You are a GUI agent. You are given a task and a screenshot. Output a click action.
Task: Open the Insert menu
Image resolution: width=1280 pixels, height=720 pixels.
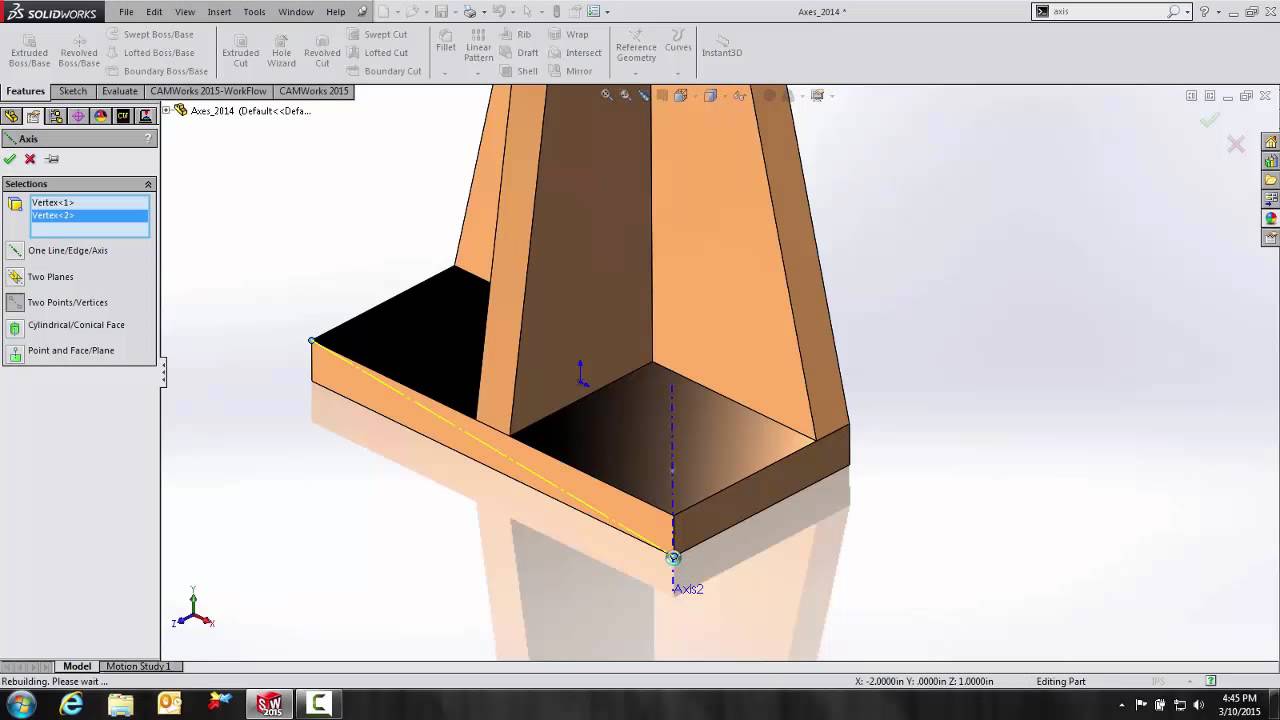coord(219,12)
